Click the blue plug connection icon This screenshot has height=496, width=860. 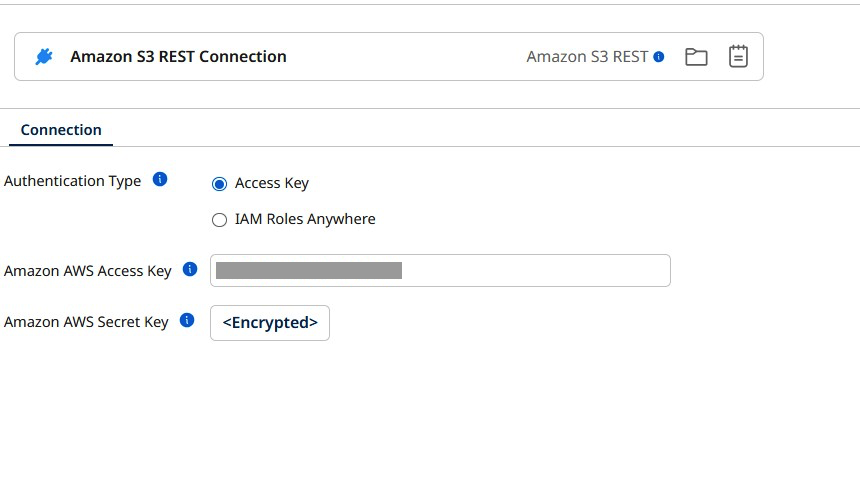pyautogui.click(x=43, y=57)
